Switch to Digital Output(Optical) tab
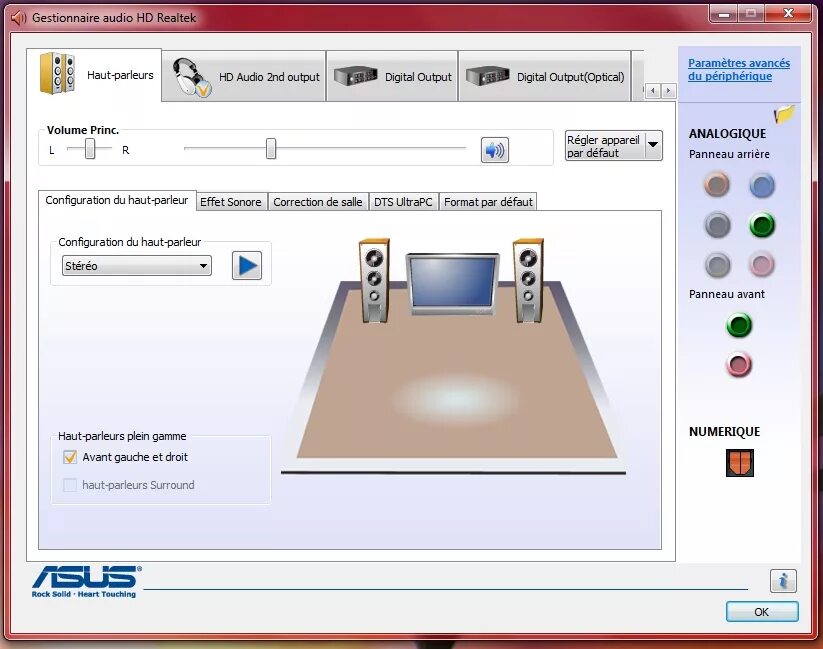The height and width of the screenshot is (649, 823). pyautogui.click(x=544, y=77)
